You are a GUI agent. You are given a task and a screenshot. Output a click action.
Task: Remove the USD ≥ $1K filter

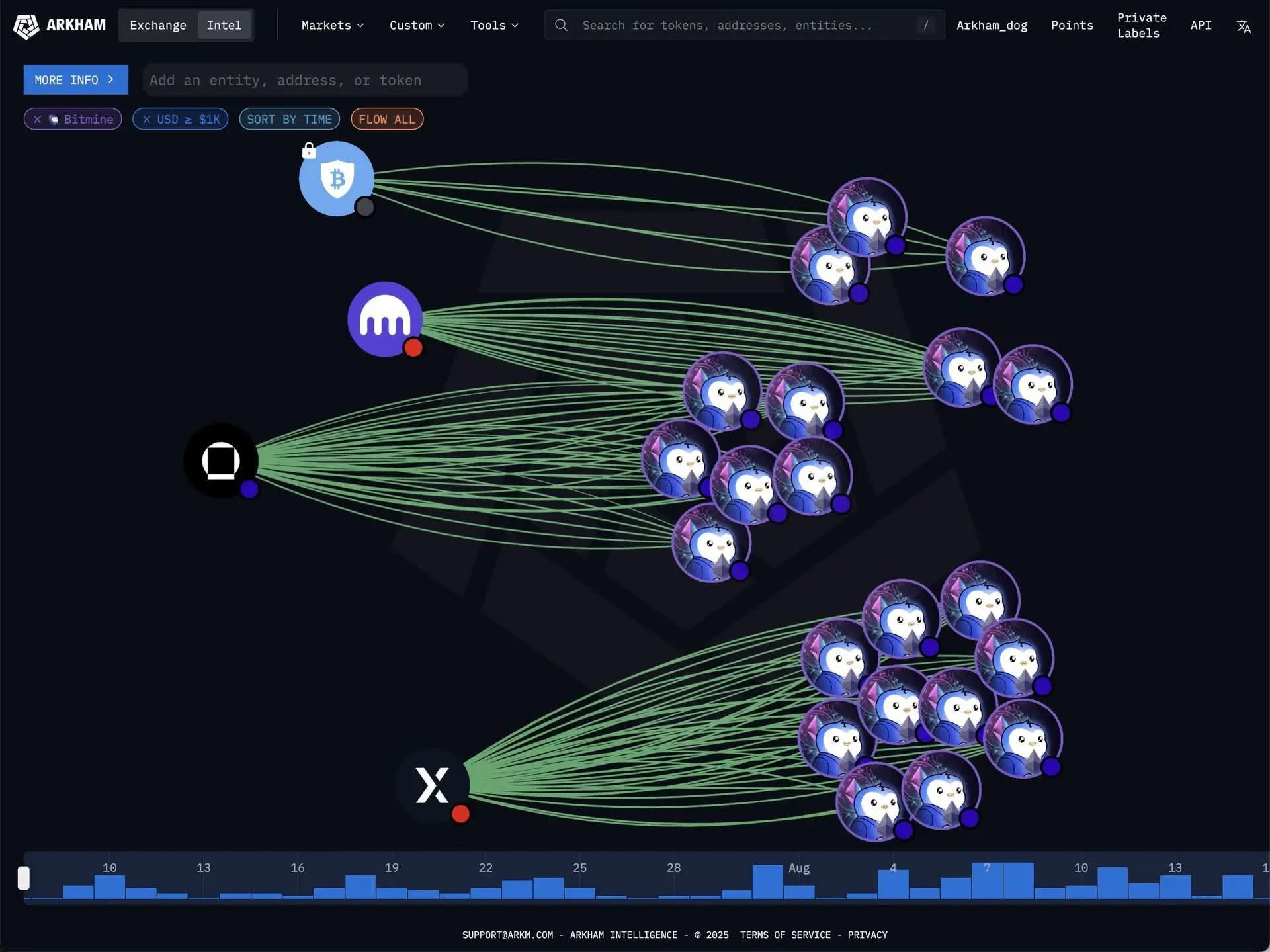146,119
